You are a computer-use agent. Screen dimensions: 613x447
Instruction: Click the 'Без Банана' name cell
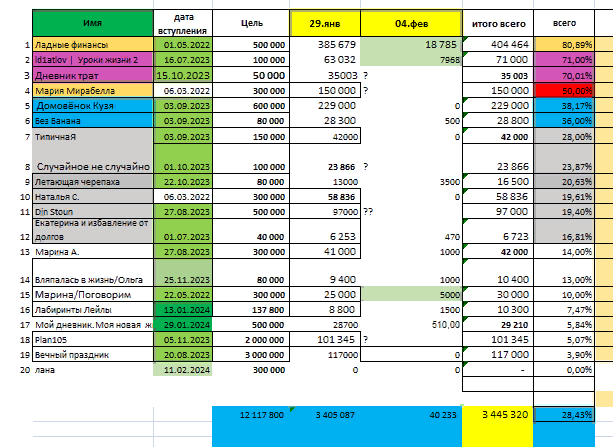(93, 121)
